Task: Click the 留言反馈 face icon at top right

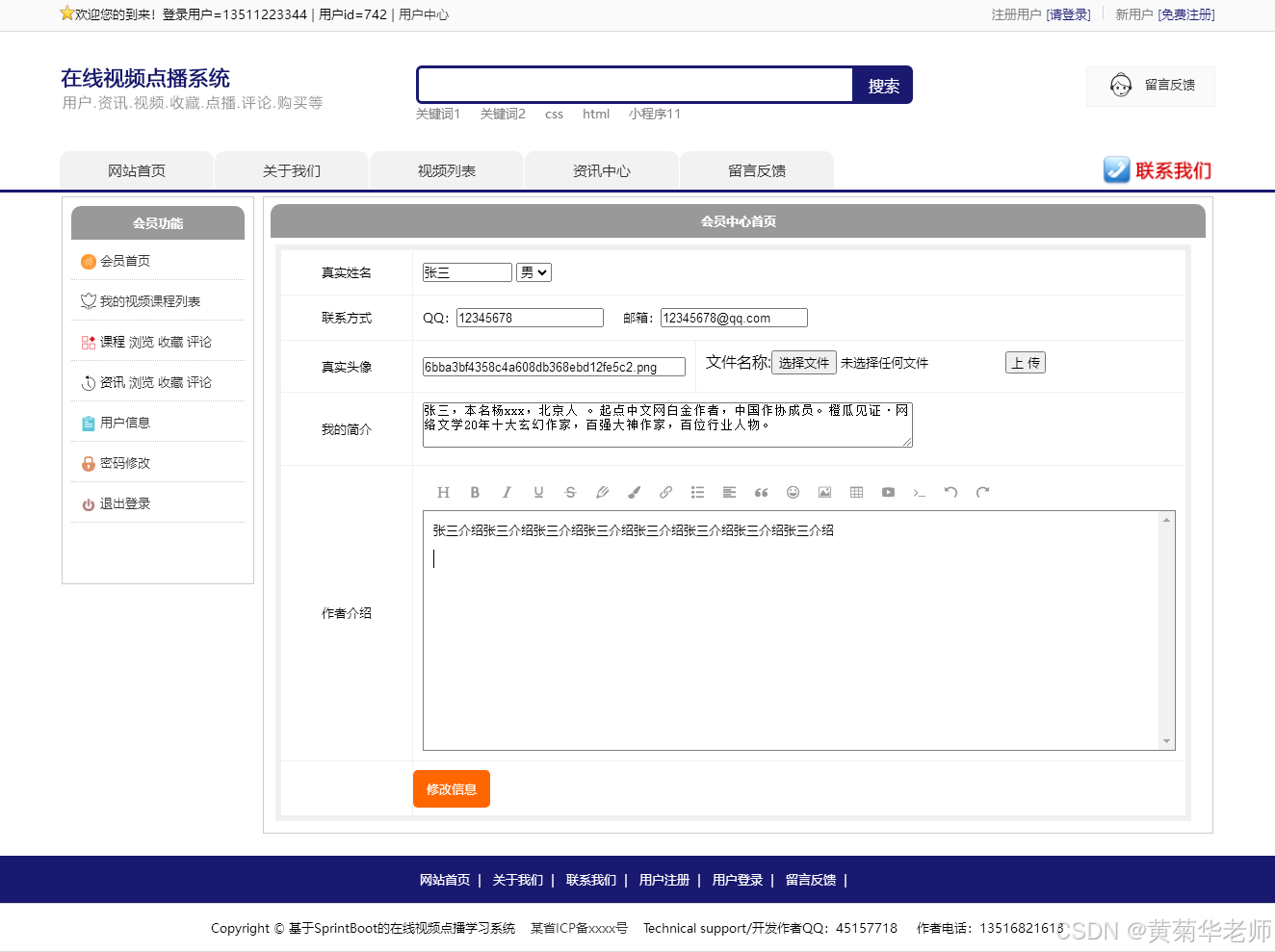Action: (x=1120, y=86)
